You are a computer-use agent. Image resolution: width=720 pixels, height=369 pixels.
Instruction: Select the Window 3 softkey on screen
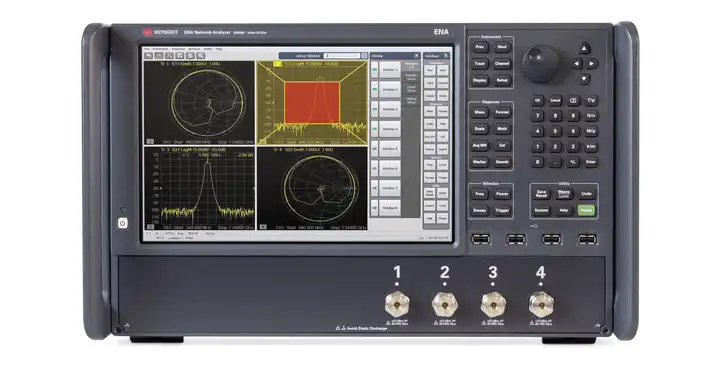(389, 109)
